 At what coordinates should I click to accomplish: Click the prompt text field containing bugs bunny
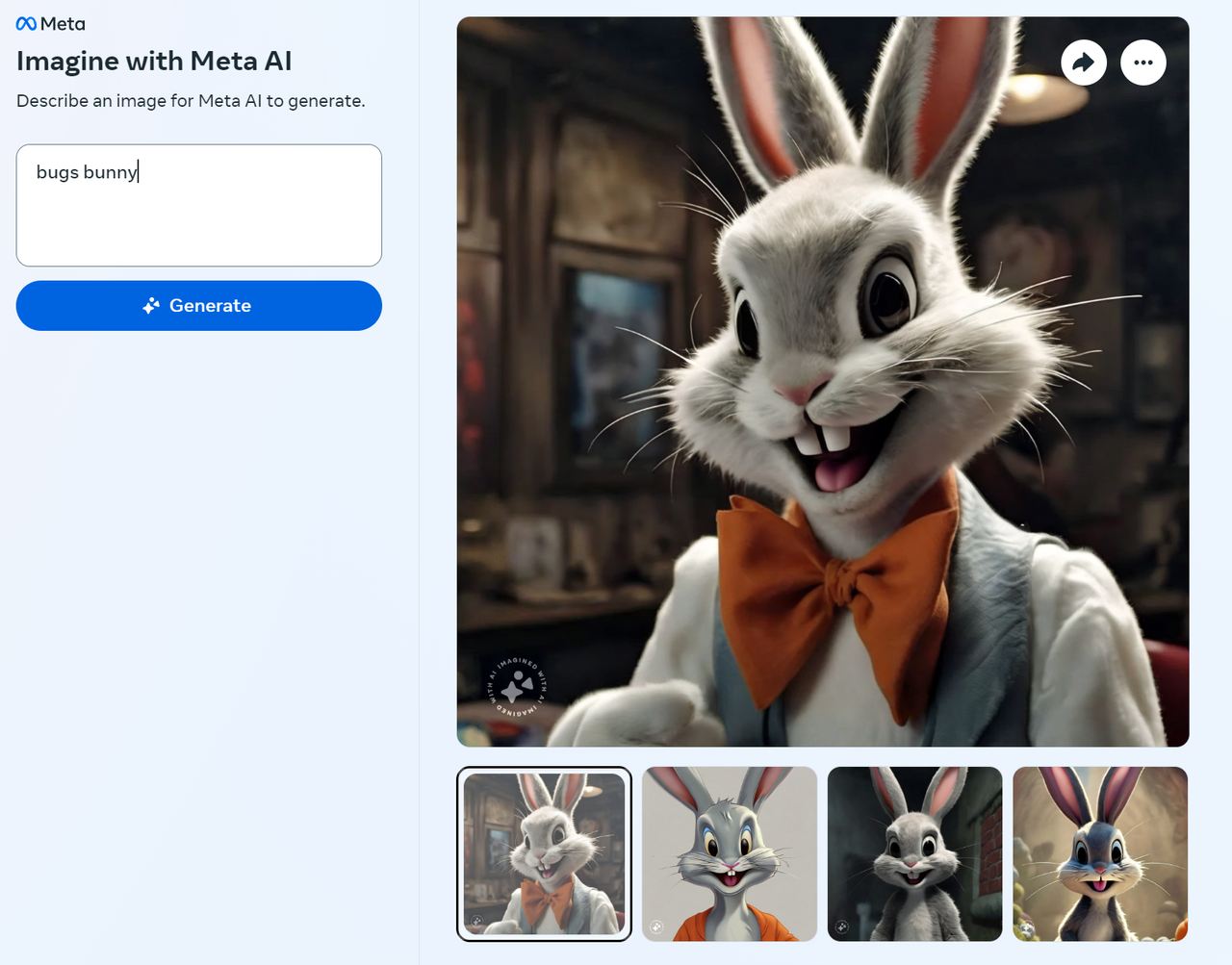(x=199, y=206)
